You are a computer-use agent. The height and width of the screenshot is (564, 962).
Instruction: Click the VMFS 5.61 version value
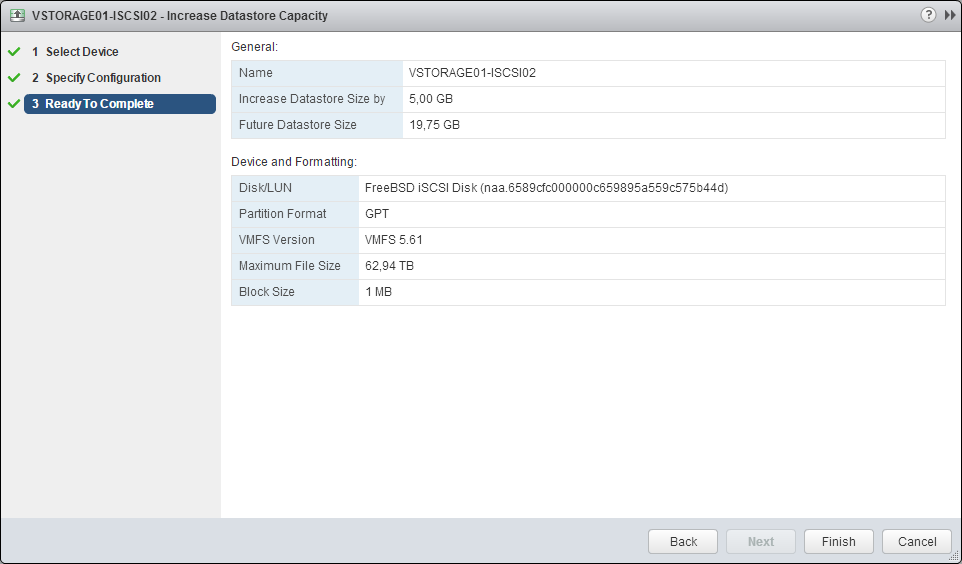[x=394, y=240]
